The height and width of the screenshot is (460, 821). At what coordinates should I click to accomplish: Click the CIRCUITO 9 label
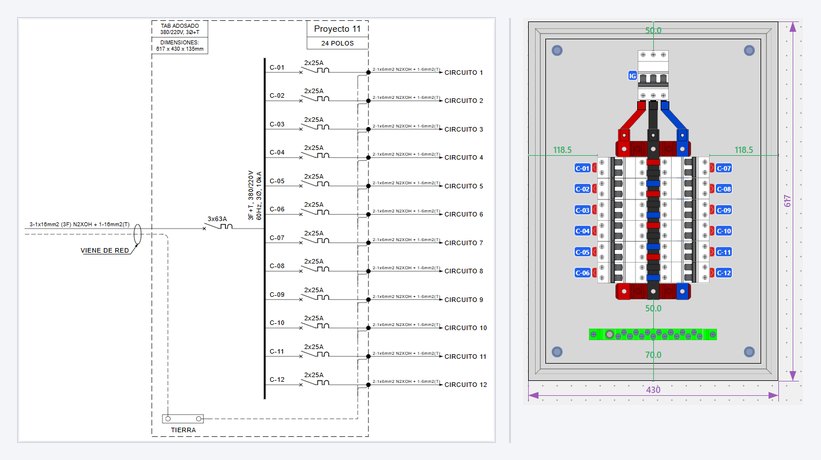coord(463,300)
